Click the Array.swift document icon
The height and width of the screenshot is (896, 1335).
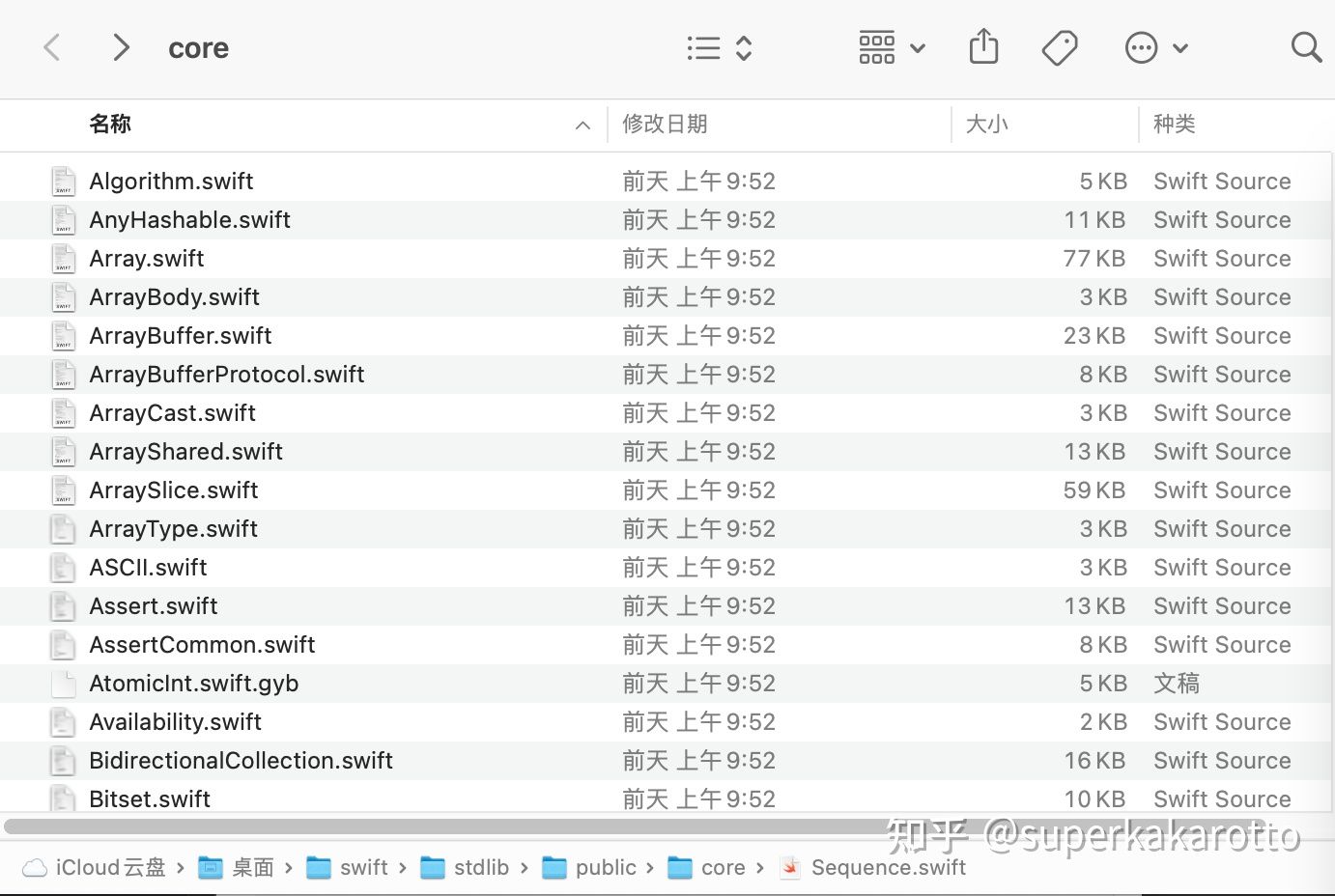click(x=63, y=258)
